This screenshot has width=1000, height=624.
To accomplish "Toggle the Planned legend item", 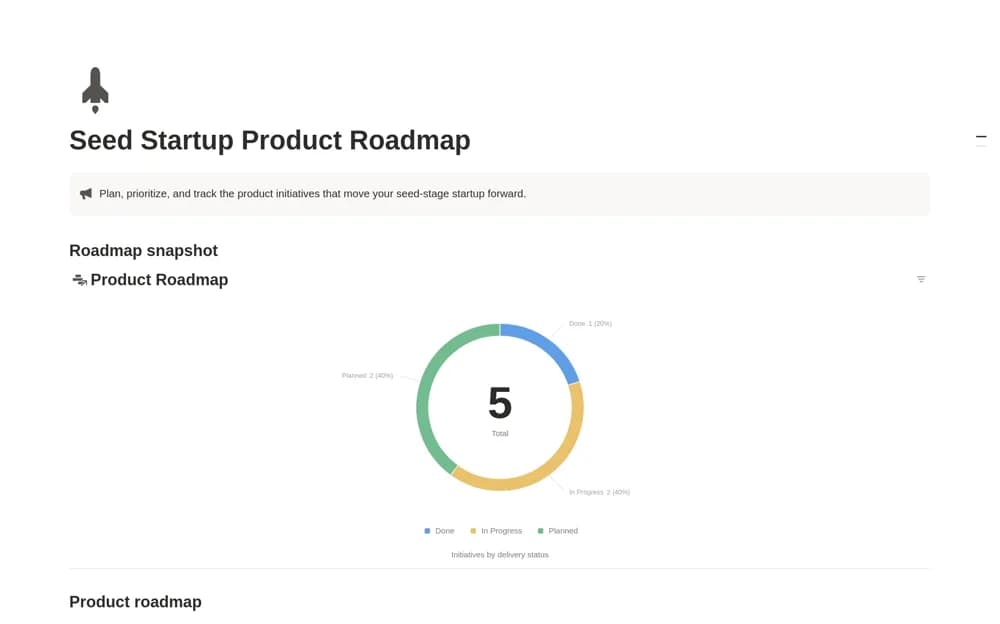I will 558,531.
